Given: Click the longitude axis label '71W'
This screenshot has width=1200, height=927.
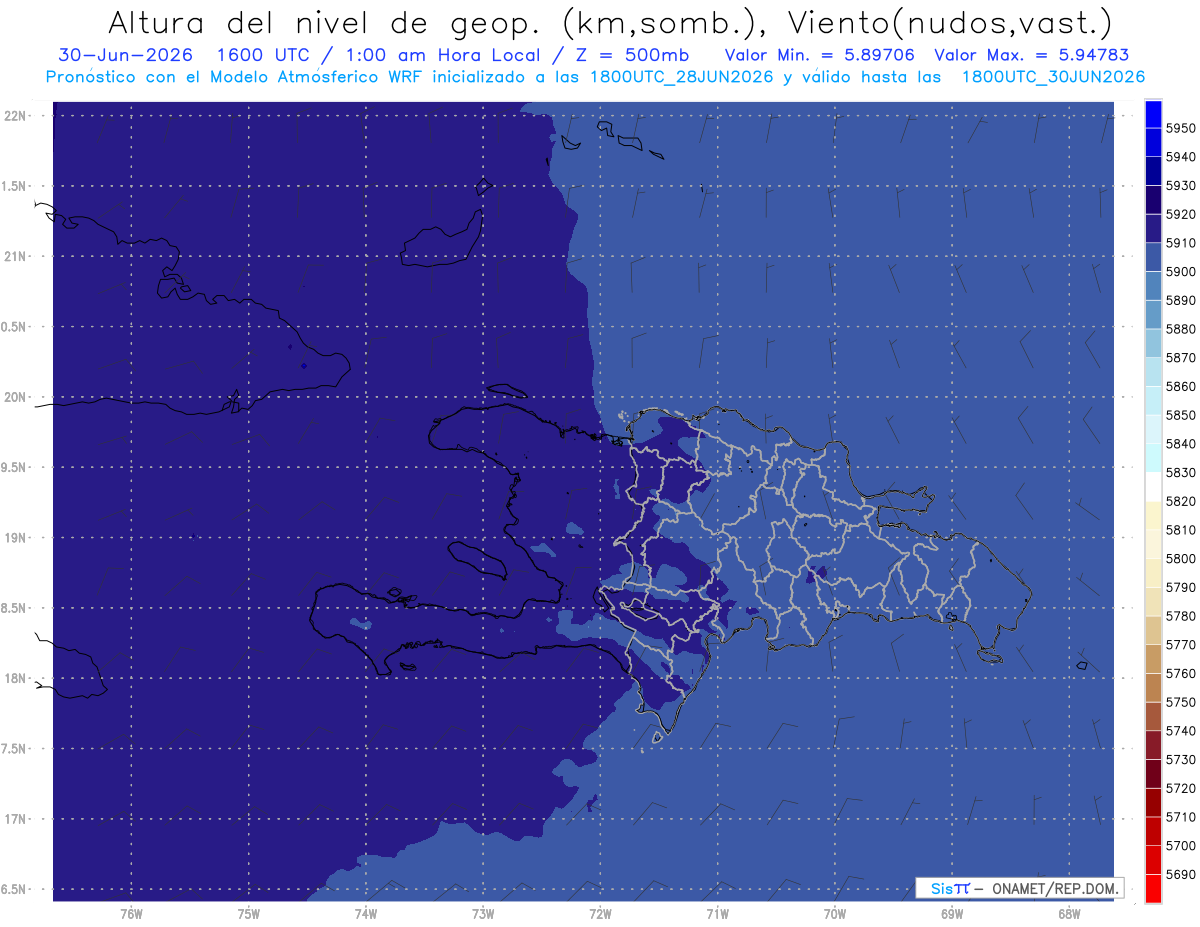Looking at the screenshot, I should (717, 914).
